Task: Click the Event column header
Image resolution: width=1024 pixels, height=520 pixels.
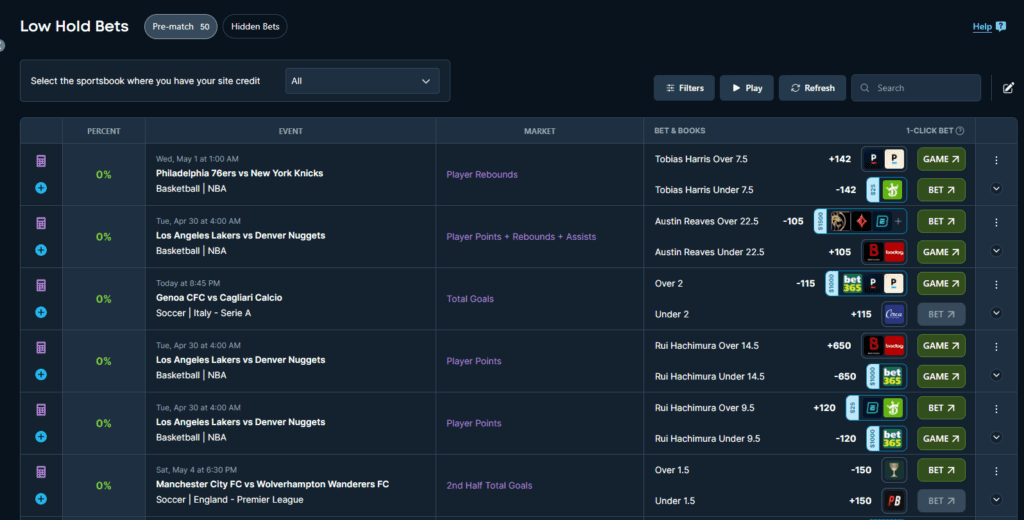Action: tap(291, 131)
